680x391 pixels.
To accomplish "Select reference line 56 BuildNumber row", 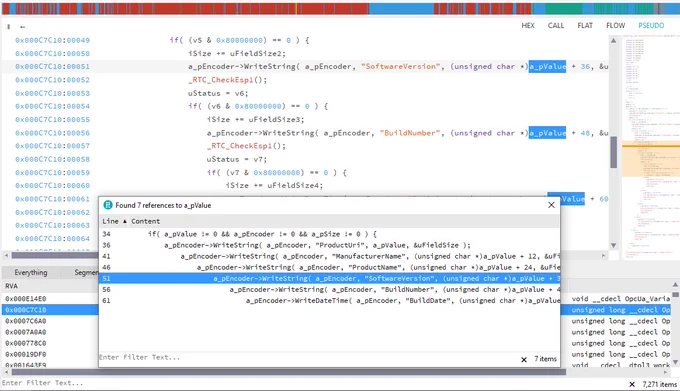I will (x=329, y=290).
